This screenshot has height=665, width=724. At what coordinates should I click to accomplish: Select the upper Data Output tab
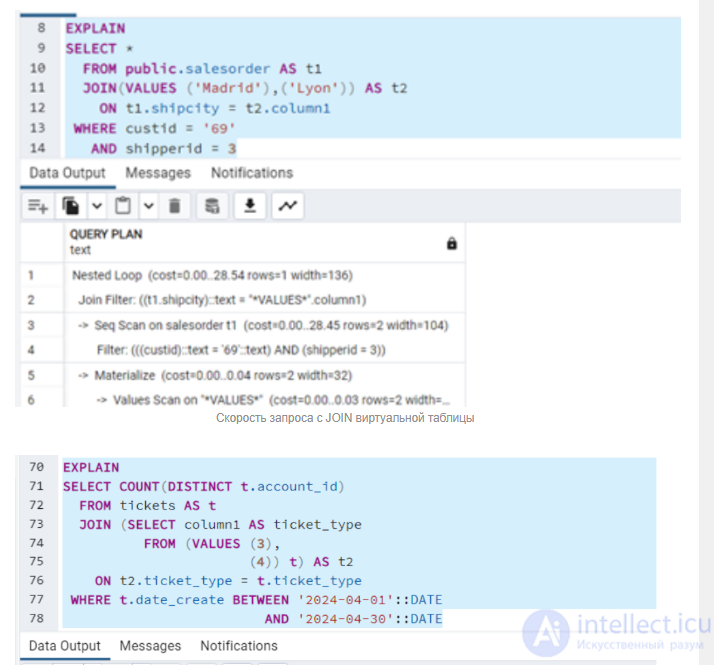[67, 173]
